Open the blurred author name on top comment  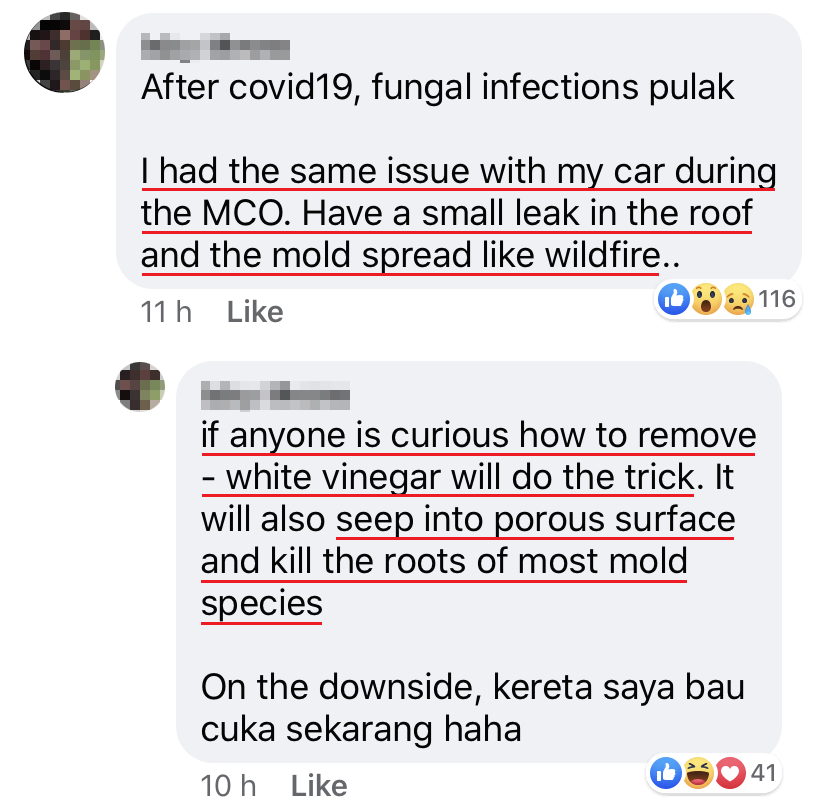[215, 47]
